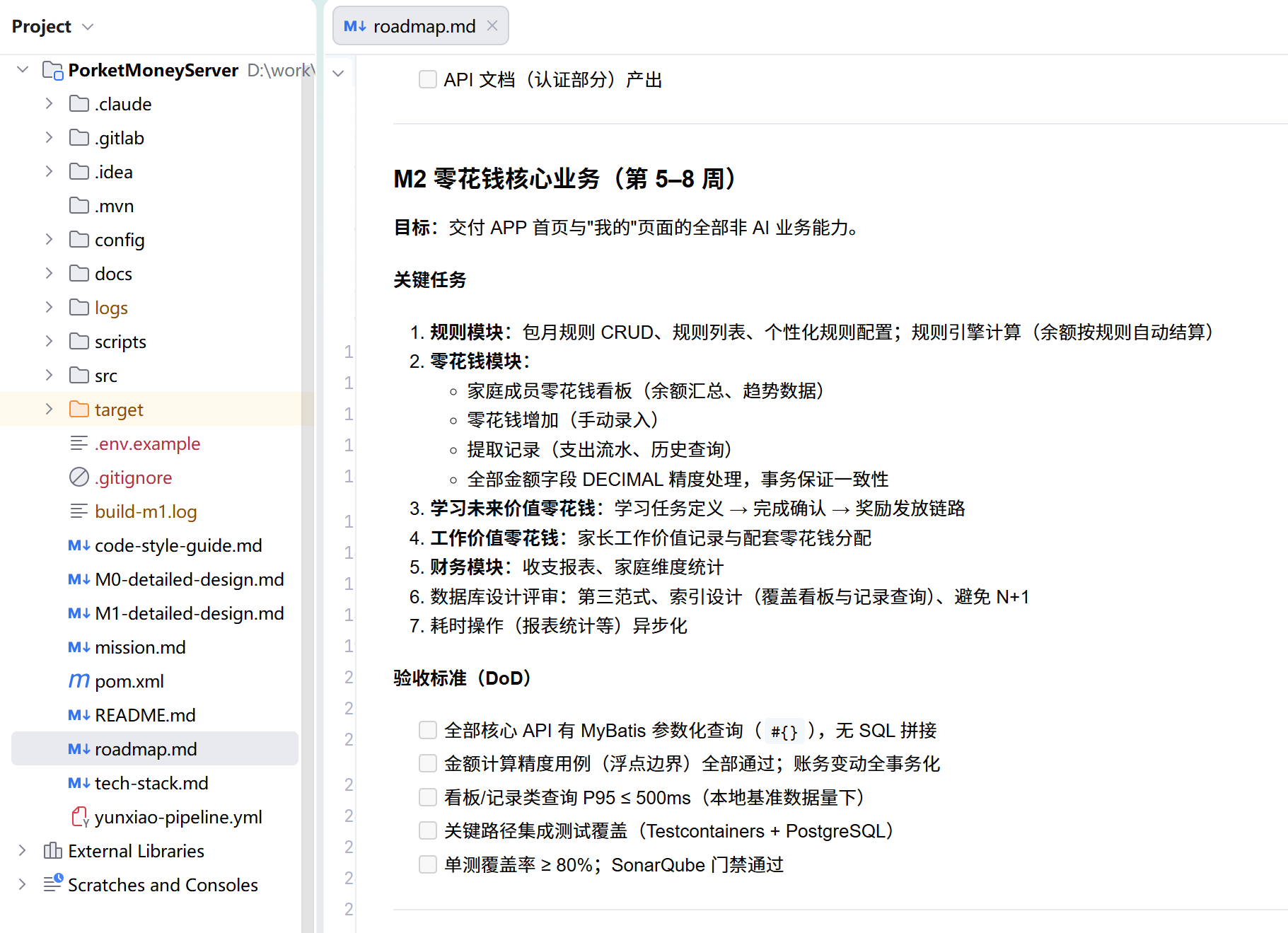This screenshot has height=933, width=1288.
Task: Expand the target folder
Action: [x=49, y=409]
